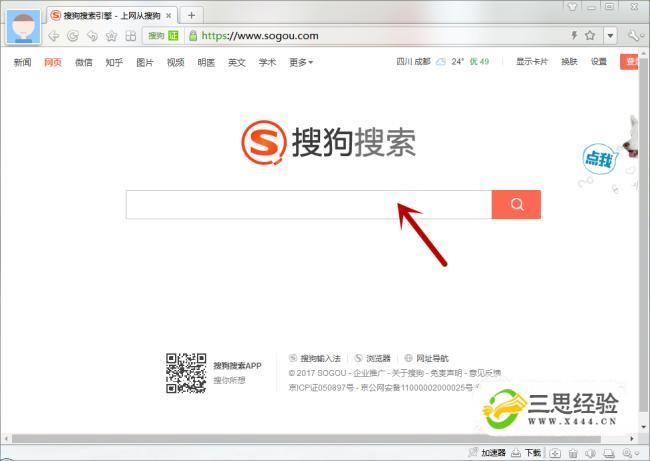
Task: Click the lightning speed mode icon
Action: click(573, 36)
